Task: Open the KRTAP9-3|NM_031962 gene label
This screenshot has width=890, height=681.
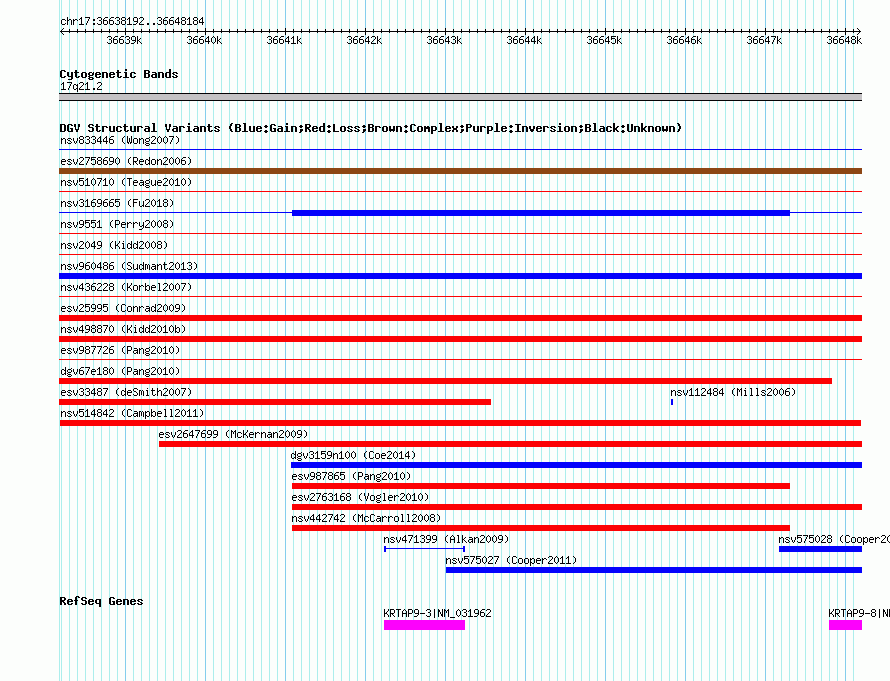Action: [437, 613]
